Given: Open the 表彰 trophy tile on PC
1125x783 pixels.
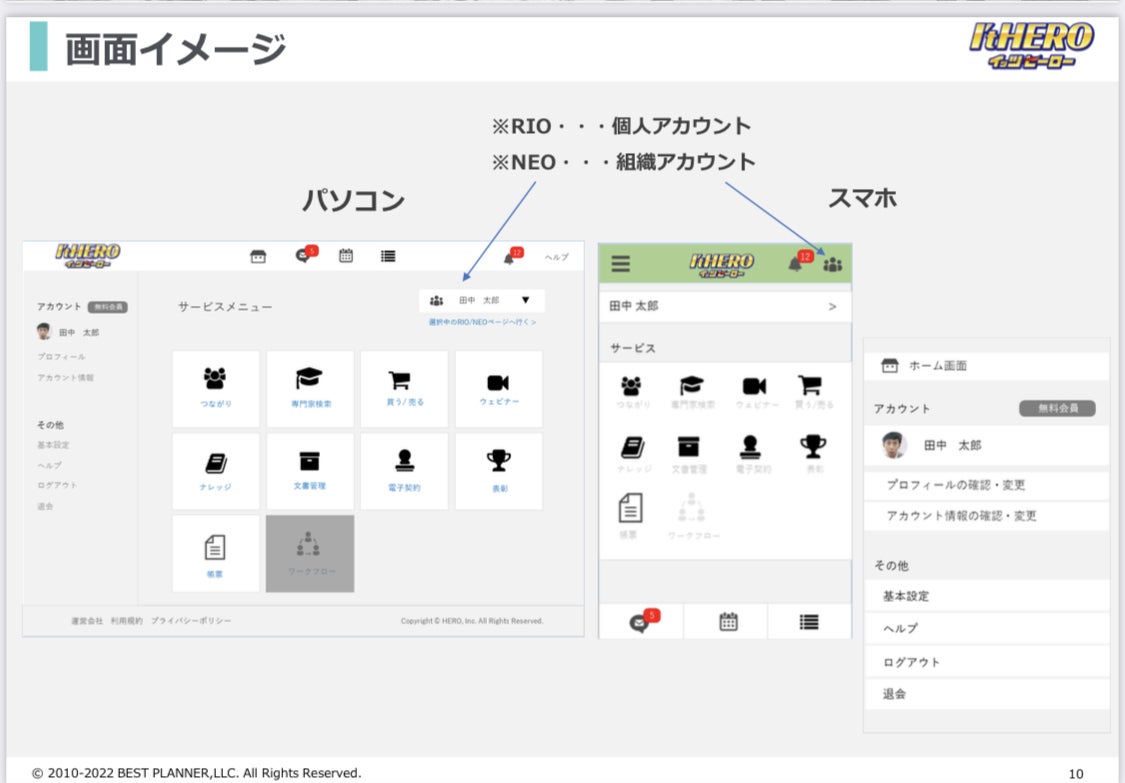Looking at the screenshot, I should point(498,470).
